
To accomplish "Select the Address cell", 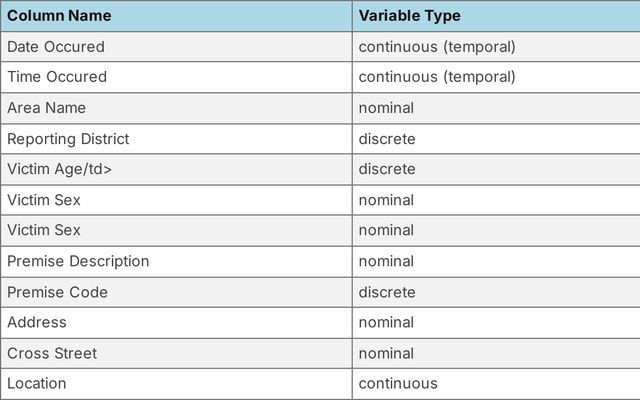I will [x=37, y=322].
